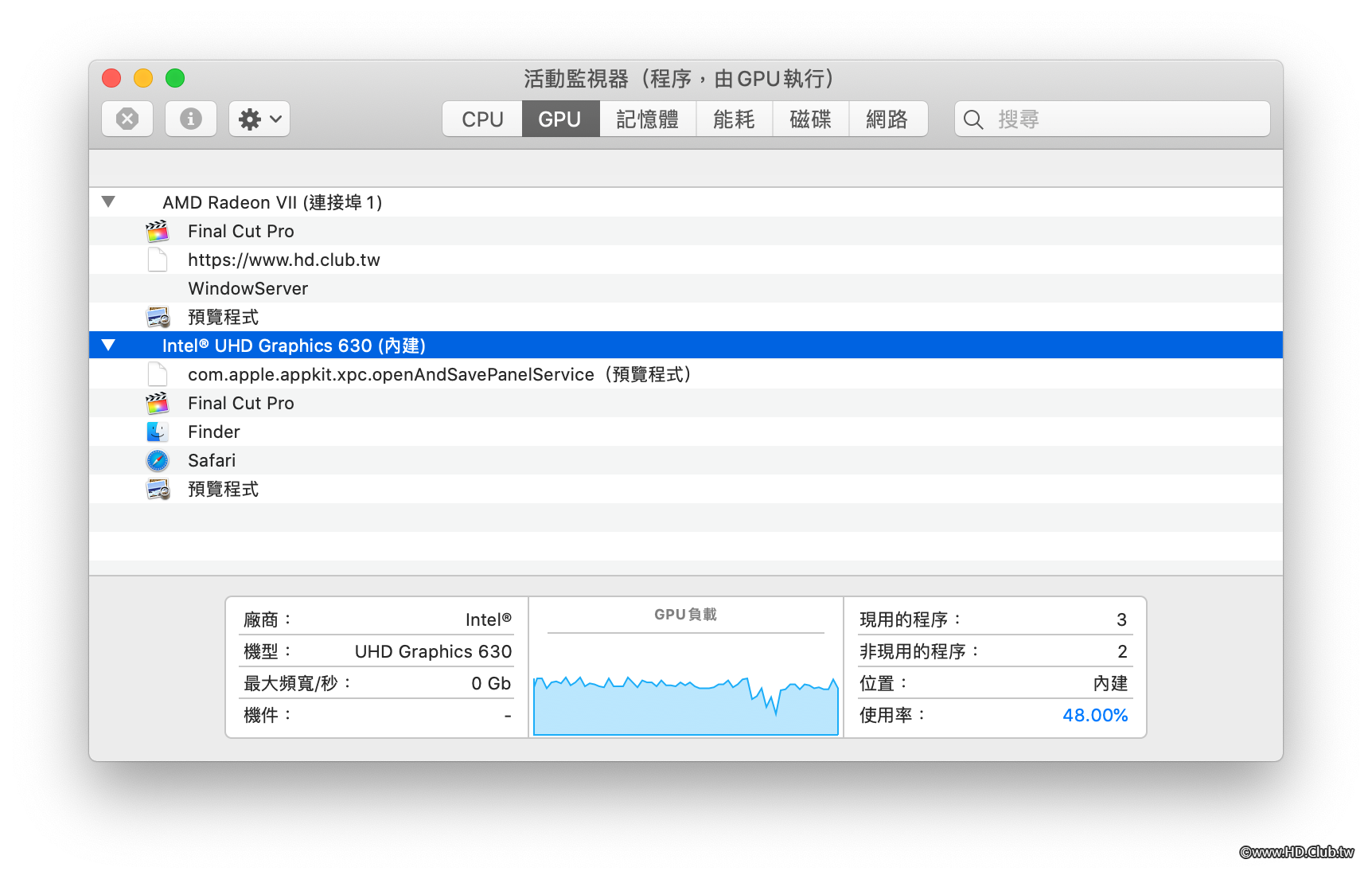The width and height of the screenshot is (1372, 879).
Task: Open the 能耗 tab
Action: click(734, 119)
